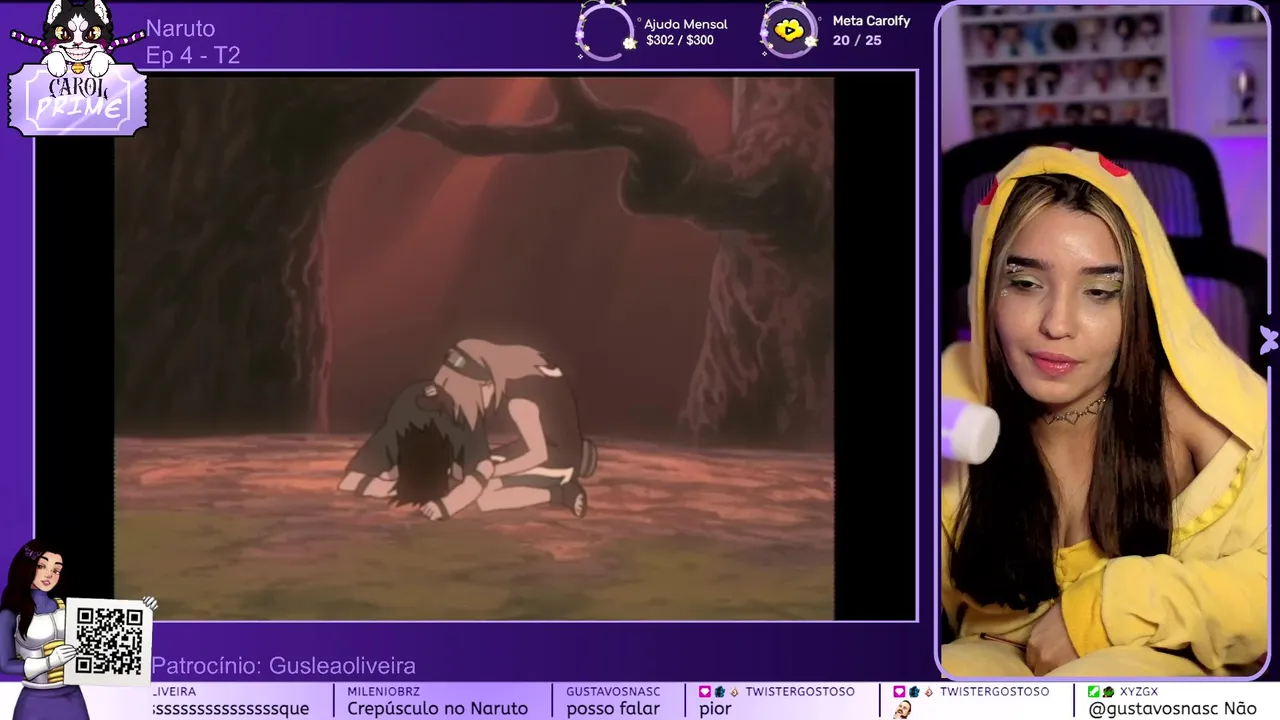Click the 'Naruto' title text

pyautogui.click(x=180, y=28)
